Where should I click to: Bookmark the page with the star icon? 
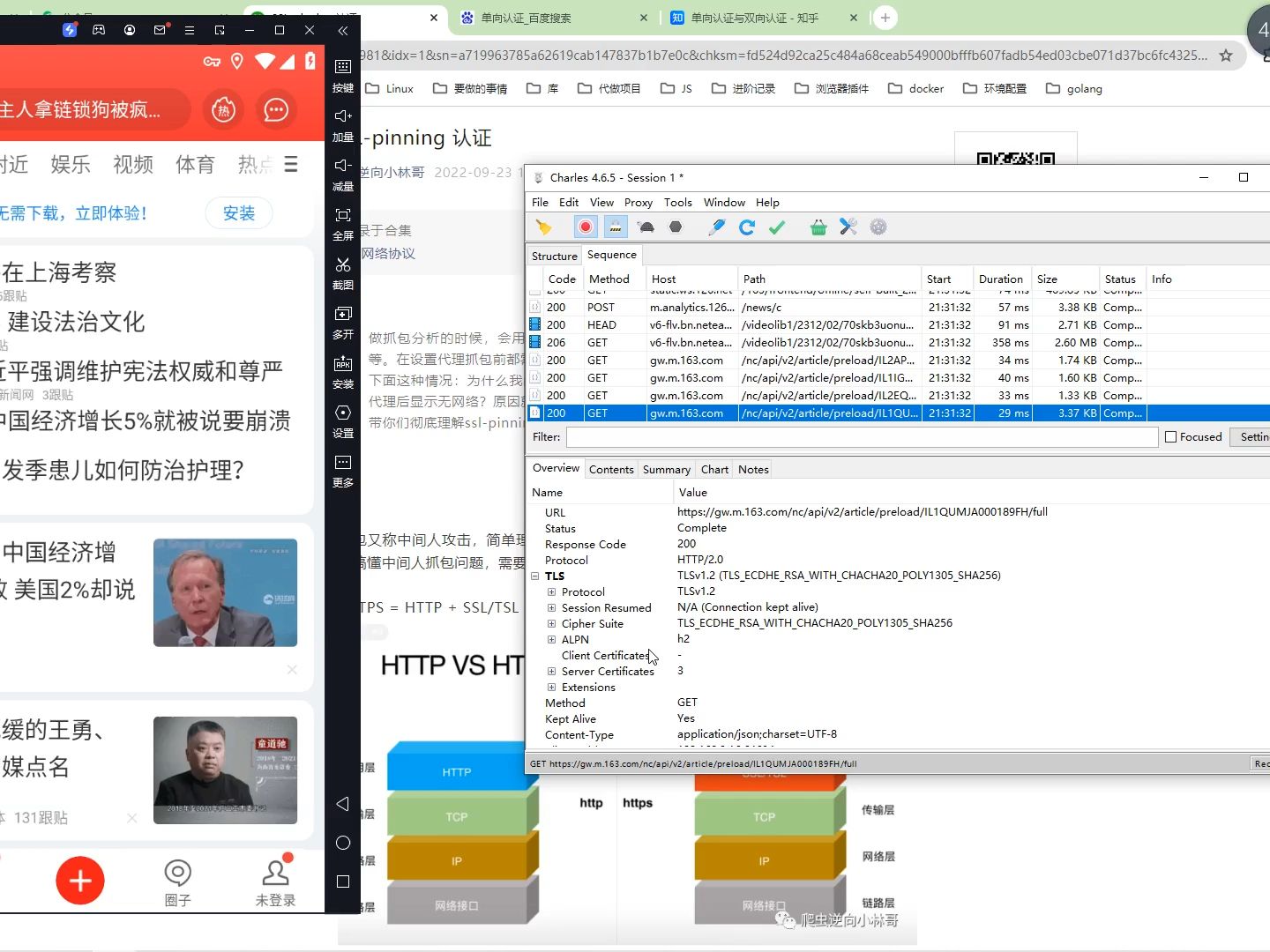1226,56
